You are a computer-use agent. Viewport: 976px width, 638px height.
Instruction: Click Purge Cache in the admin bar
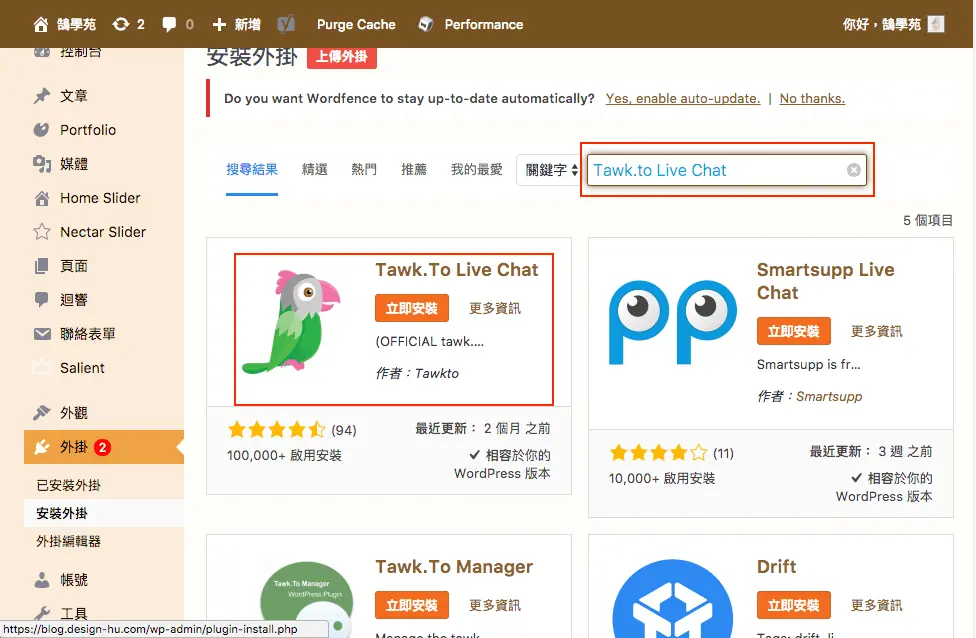coord(356,24)
